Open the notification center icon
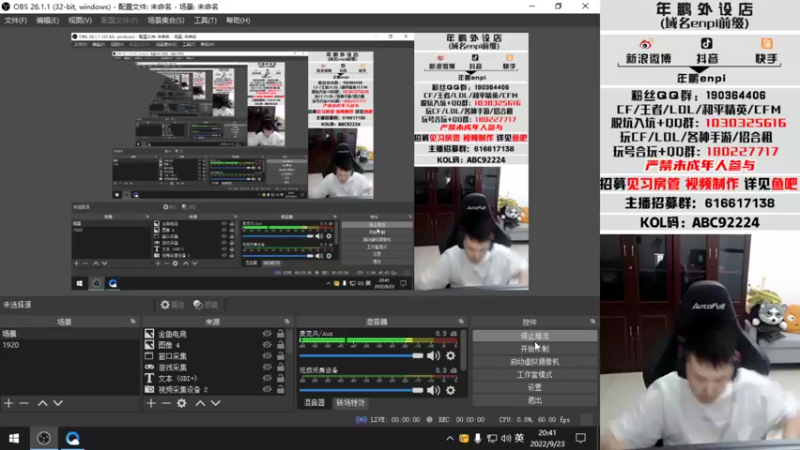The width and height of the screenshot is (800, 450). [x=581, y=438]
